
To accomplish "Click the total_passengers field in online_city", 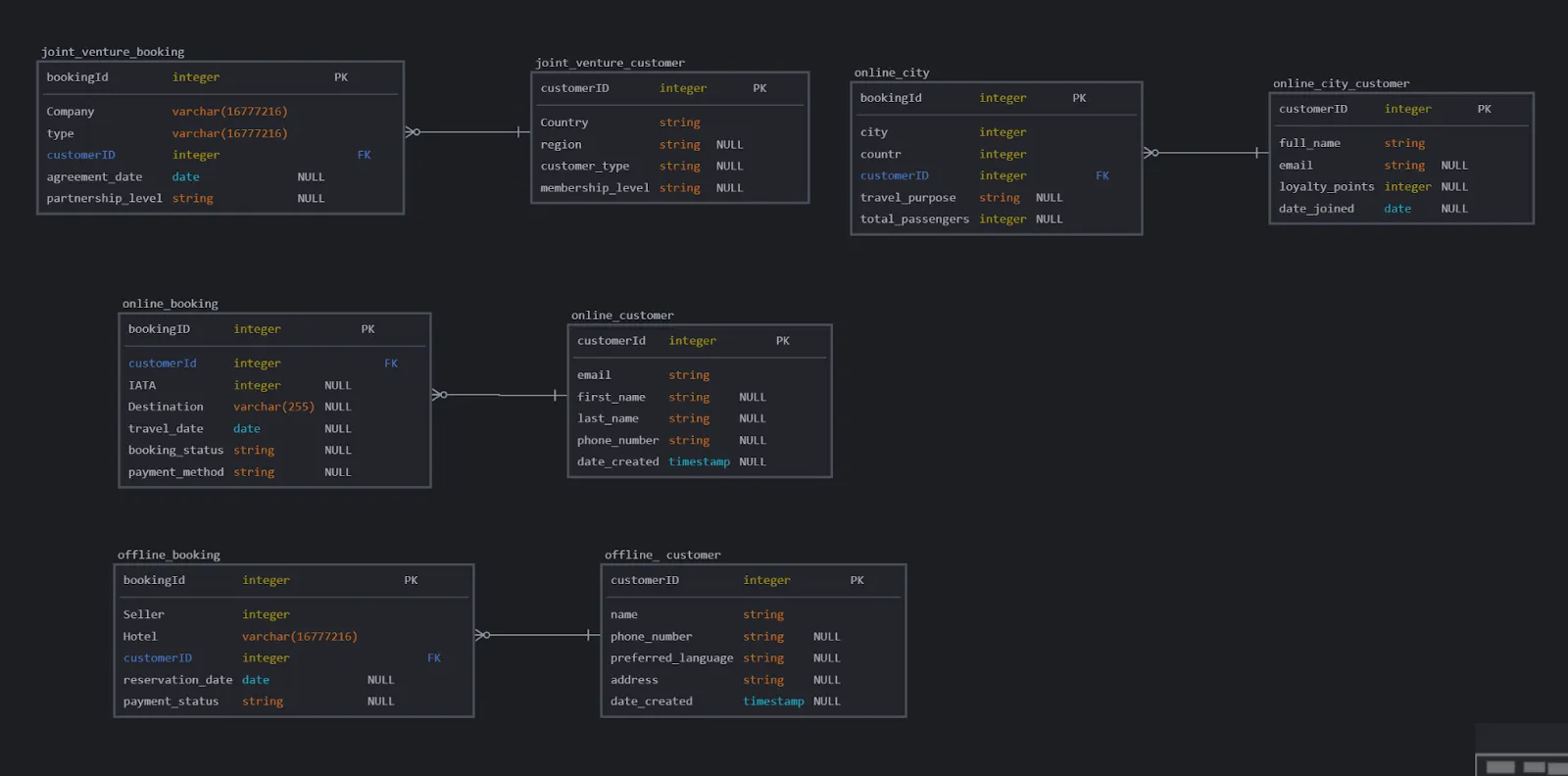I will coord(914,219).
